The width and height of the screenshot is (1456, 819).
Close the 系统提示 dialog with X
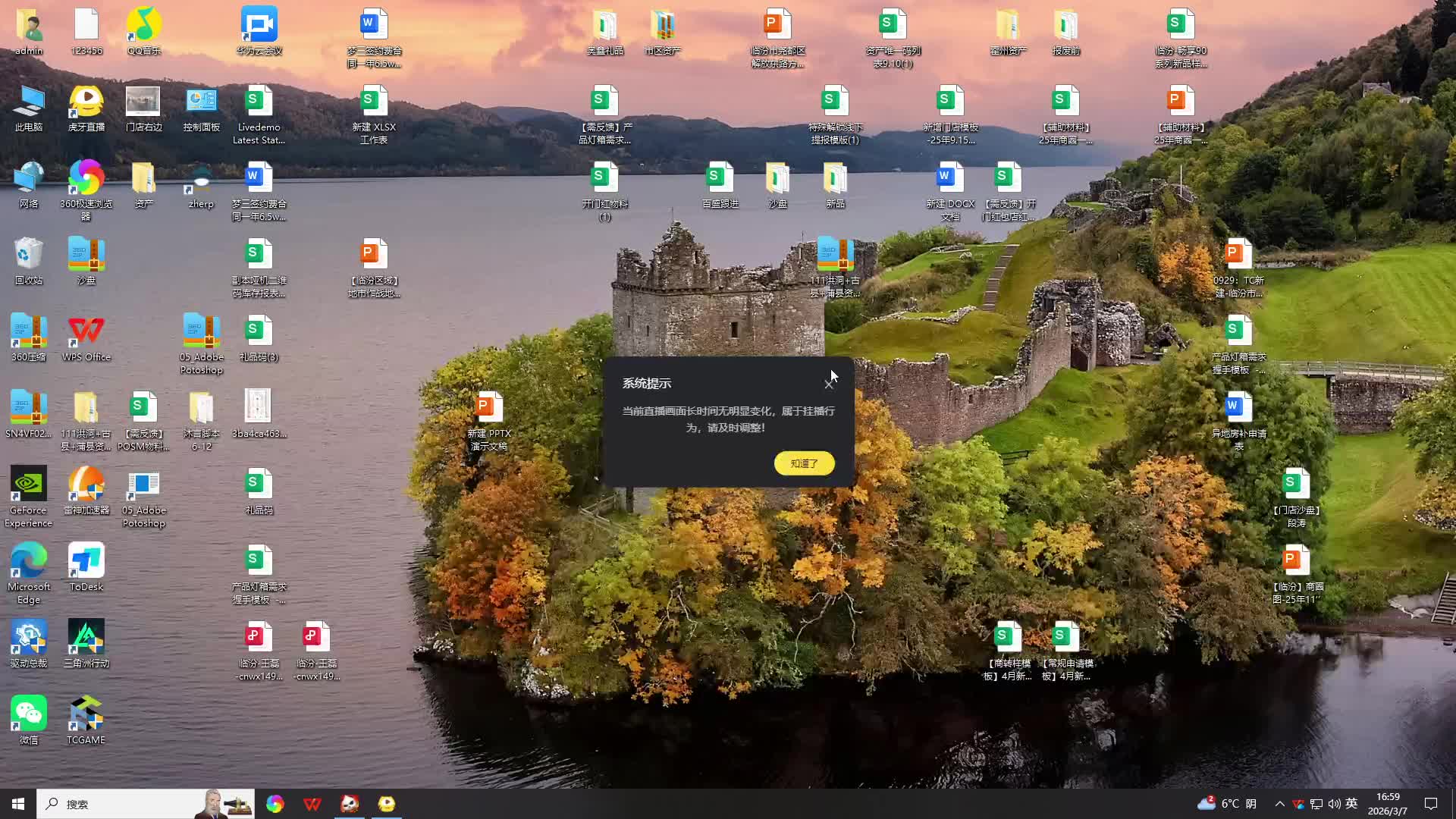(x=829, y=384)
